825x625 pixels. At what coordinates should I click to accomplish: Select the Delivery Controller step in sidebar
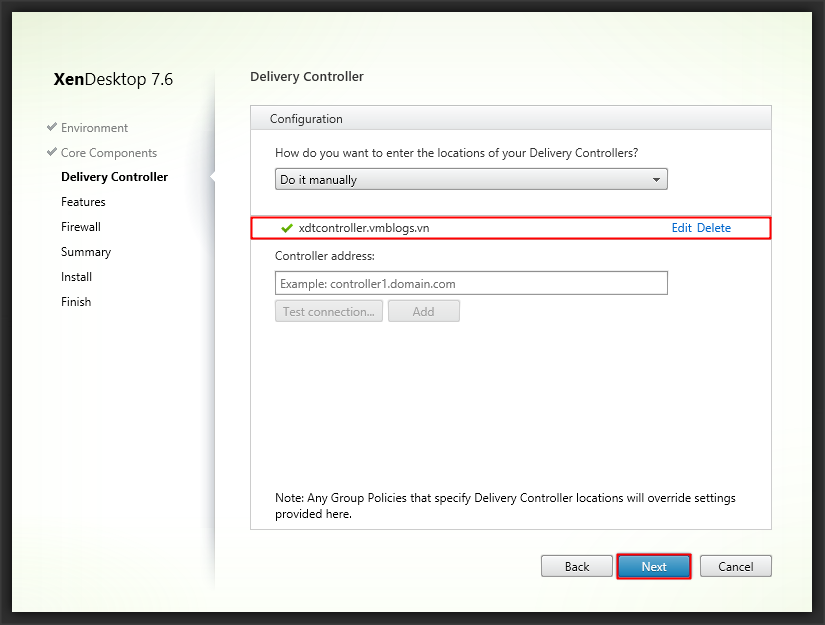114,177
